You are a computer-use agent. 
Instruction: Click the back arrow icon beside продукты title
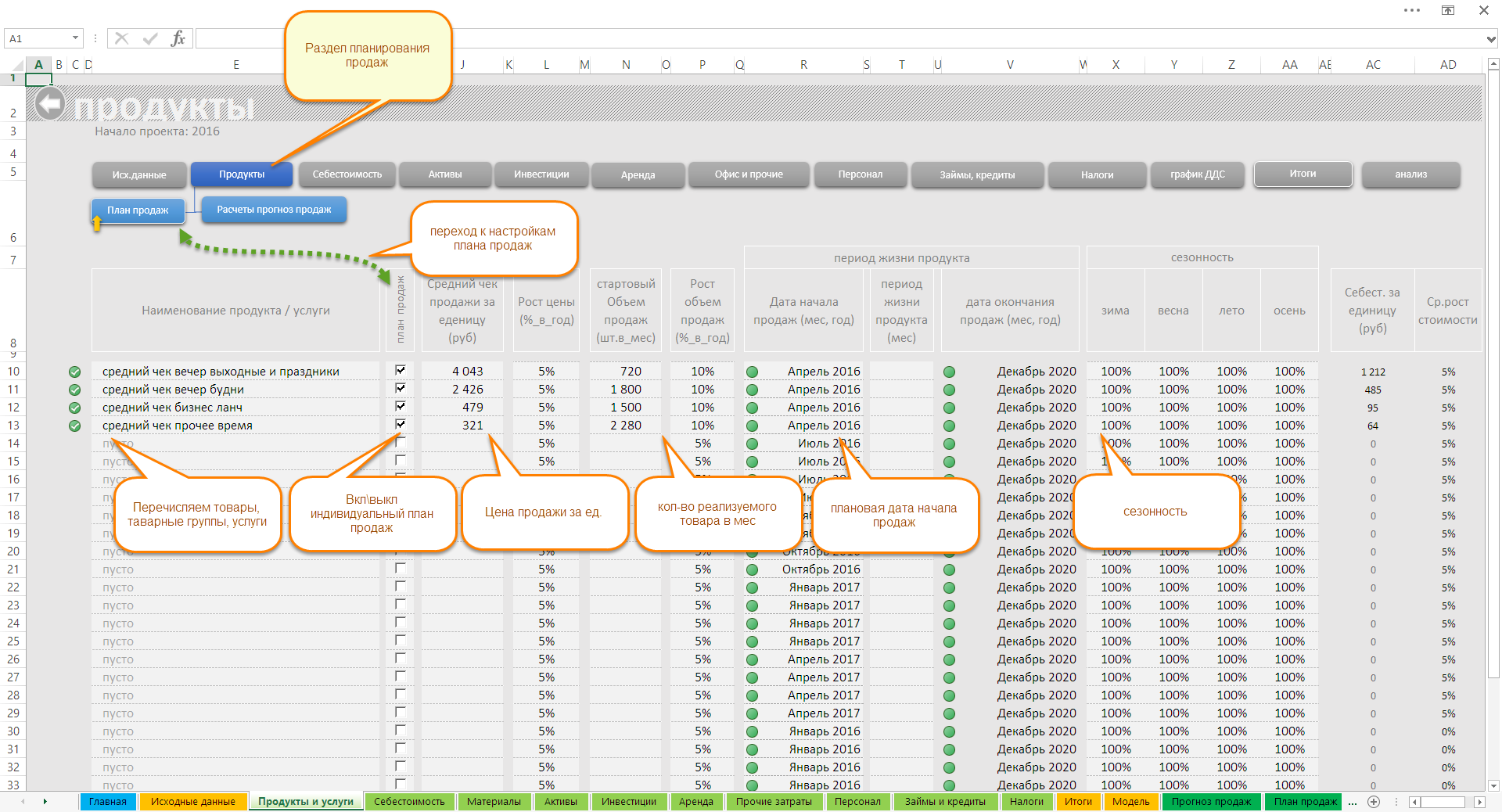point(51,104)
